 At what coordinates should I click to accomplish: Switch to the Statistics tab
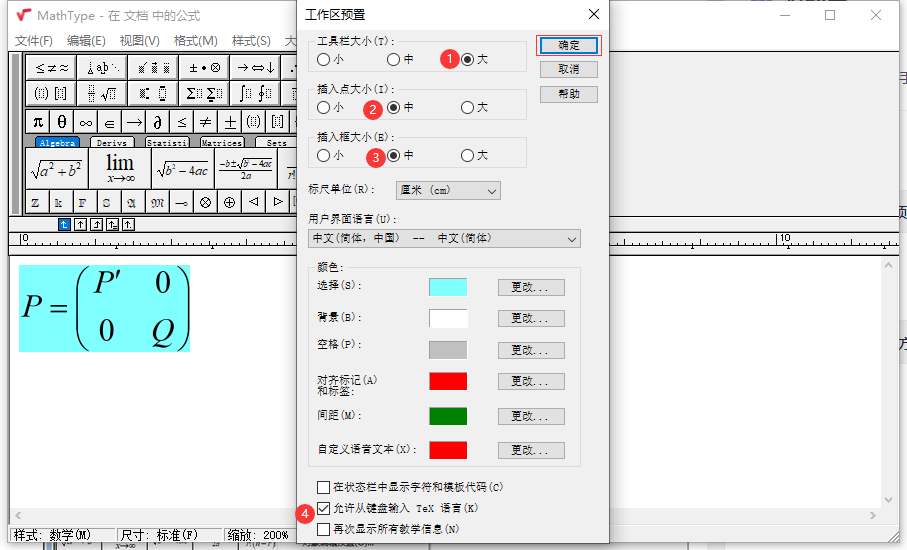coord(167,142)
